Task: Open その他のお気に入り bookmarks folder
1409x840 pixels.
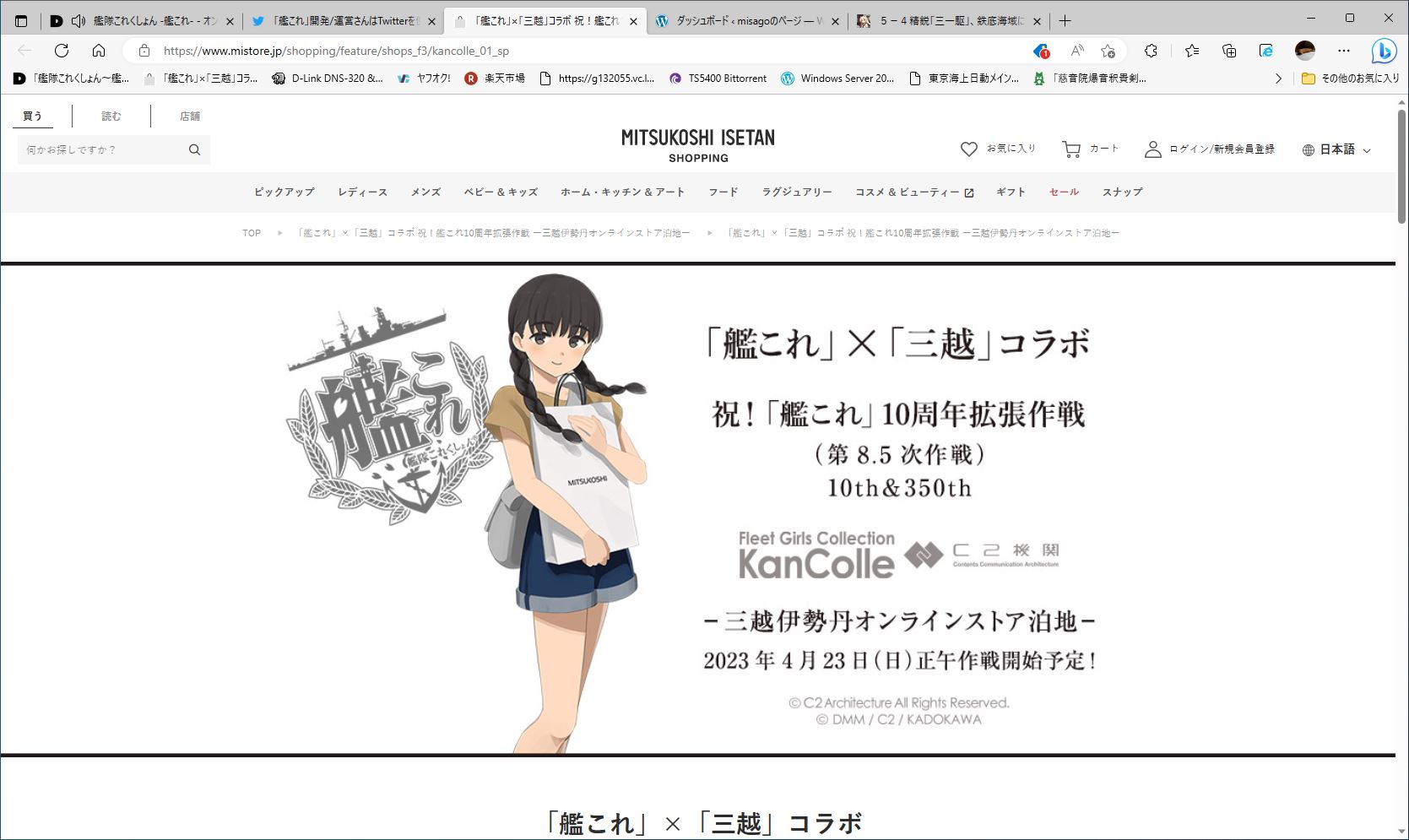Action: click(1351, 79)
